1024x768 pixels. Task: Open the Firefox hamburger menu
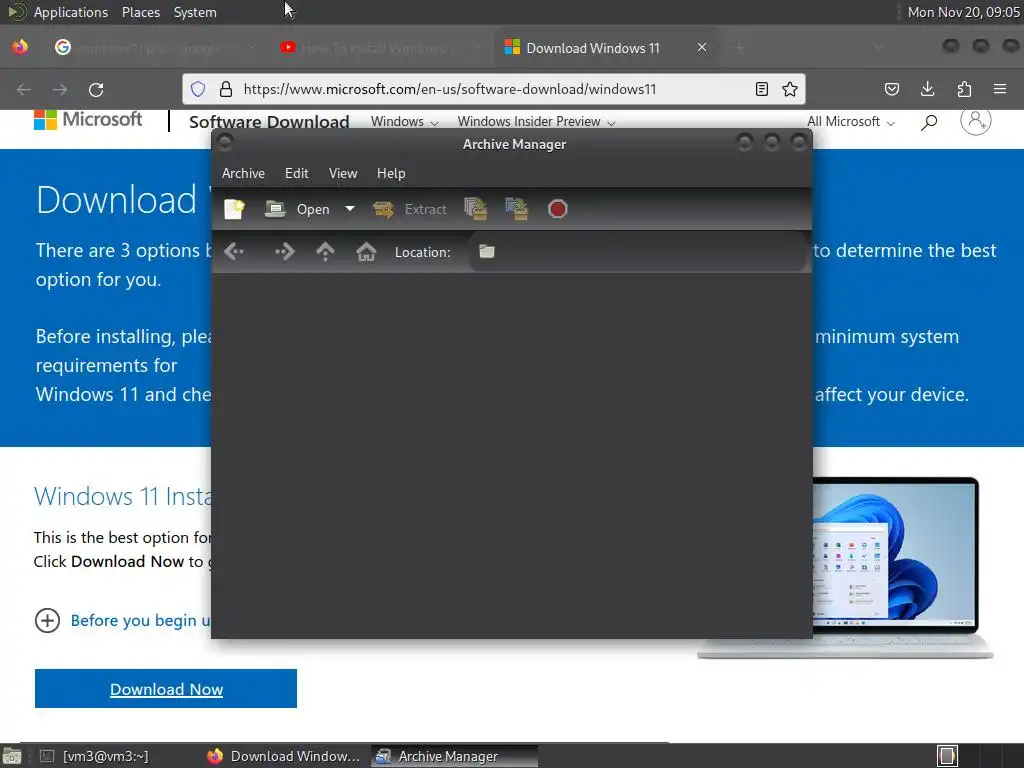pos(1000,89)
